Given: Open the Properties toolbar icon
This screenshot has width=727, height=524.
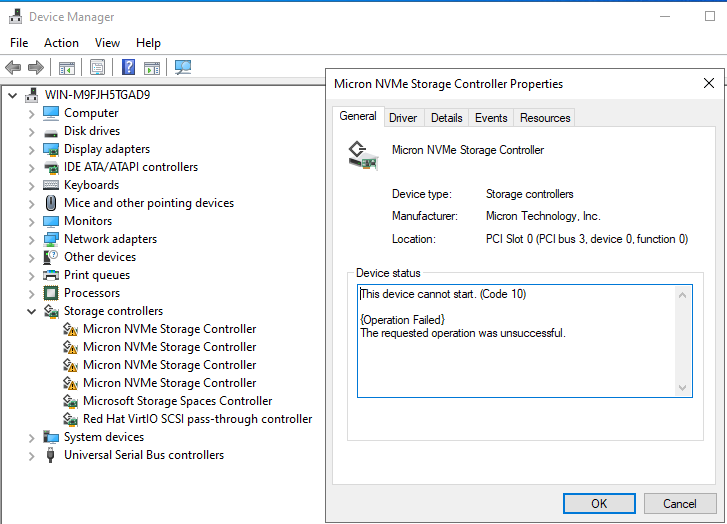Looking at the screenshot, I should tap(97, 67).
